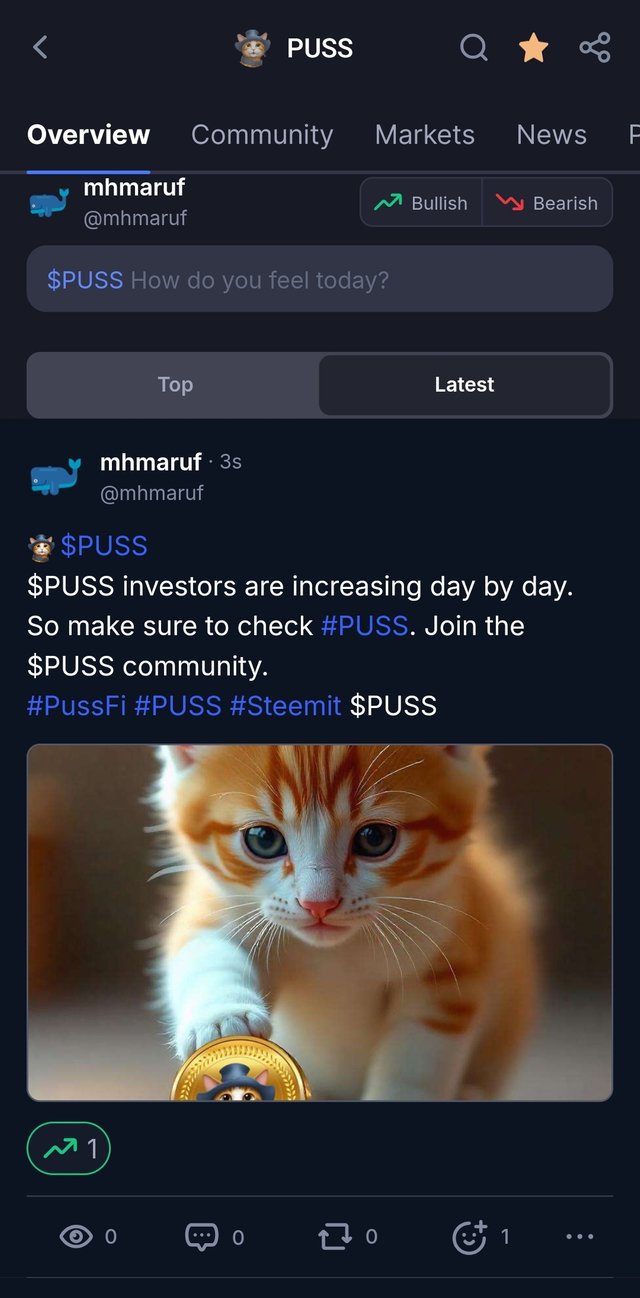
Task: Go to the News tab
Action: tap(551, 135)
